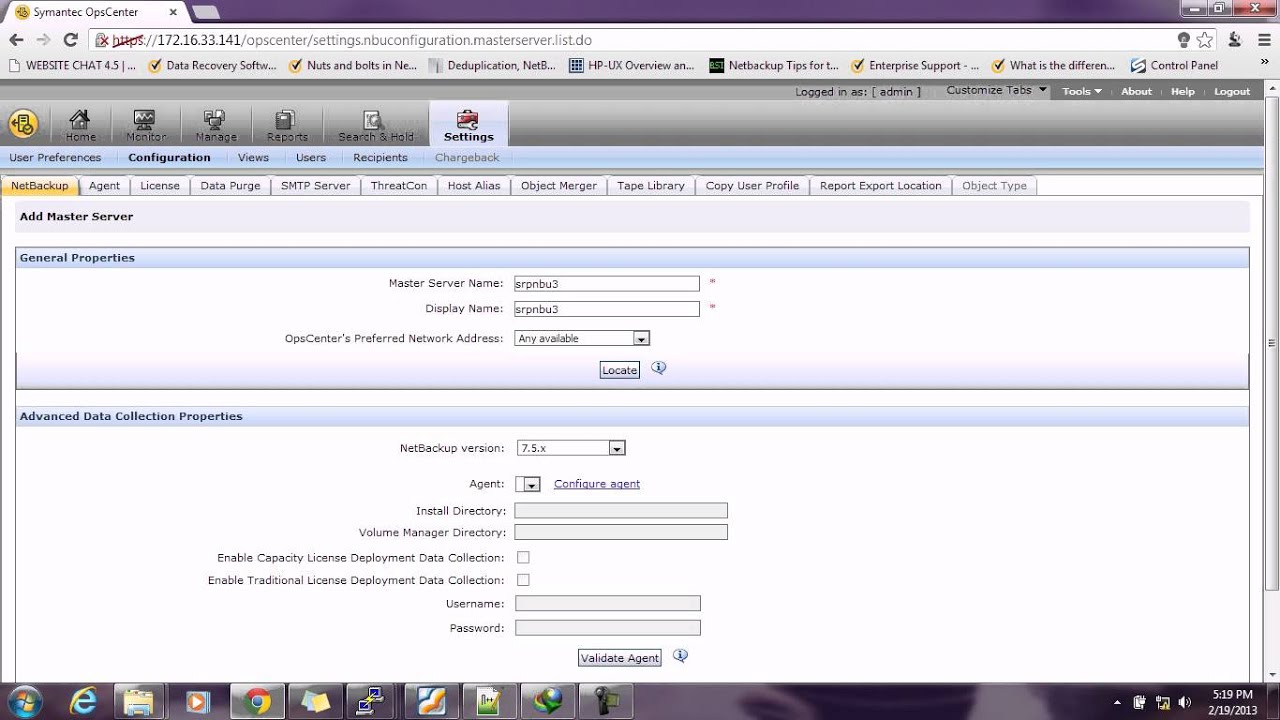Screen dimensions: 1280x720
Task: Open the Recipients submenu
Action: (x=380, y=157)
